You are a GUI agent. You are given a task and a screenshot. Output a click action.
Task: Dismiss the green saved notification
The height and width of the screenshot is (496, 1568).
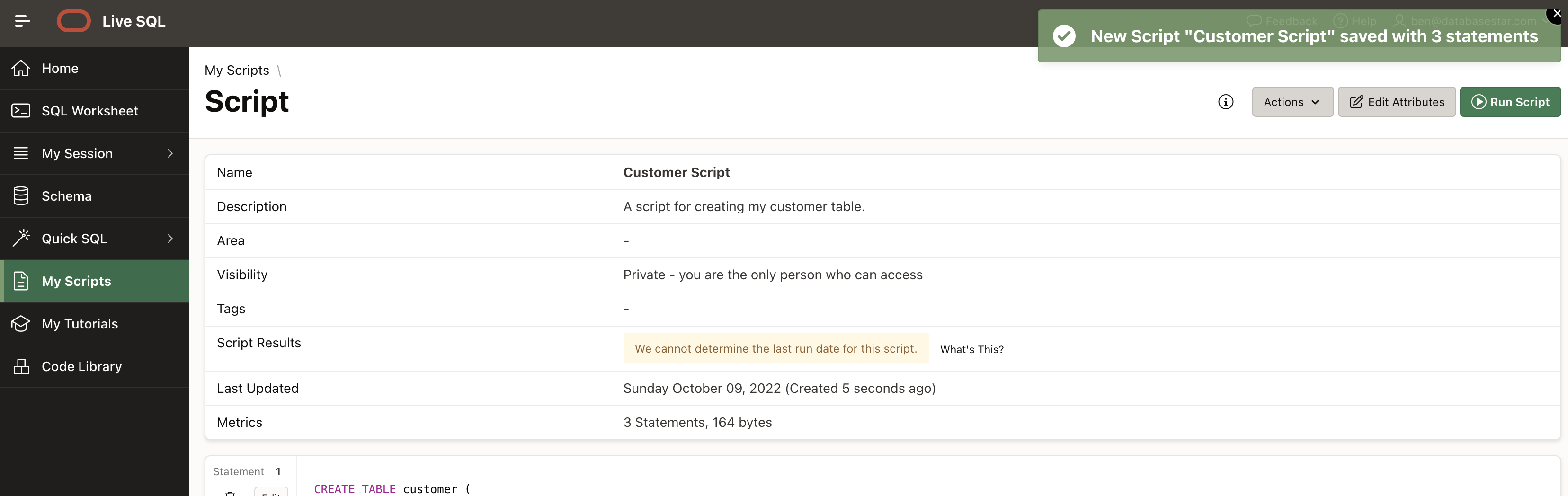[x=1557, y=13]
